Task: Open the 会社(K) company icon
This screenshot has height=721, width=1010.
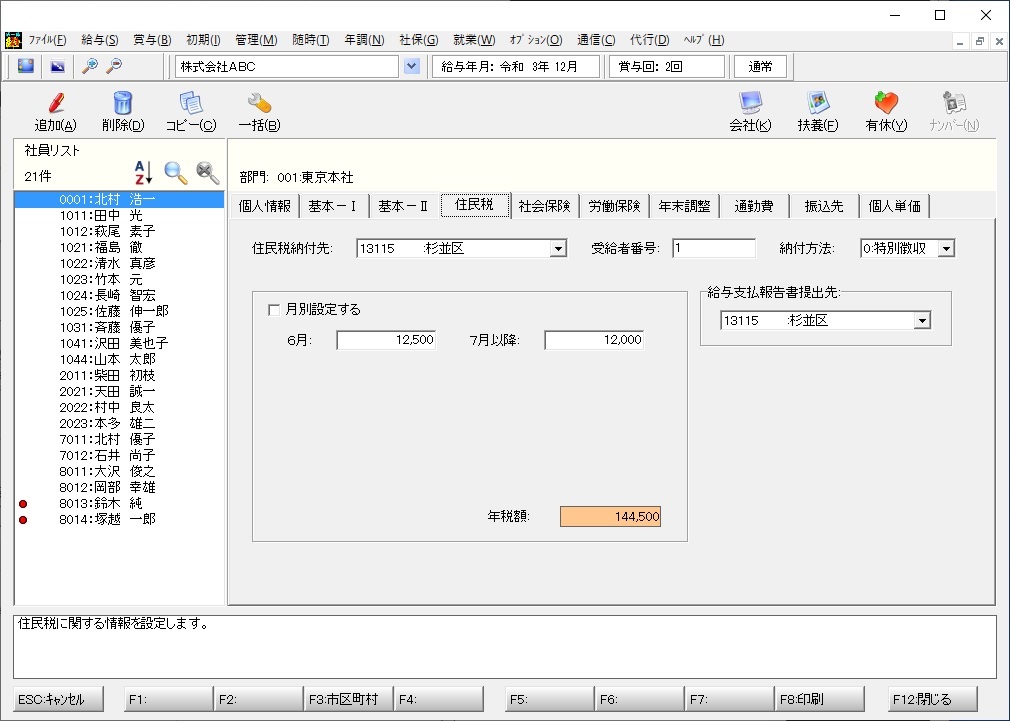Action: tap(750, 103)
